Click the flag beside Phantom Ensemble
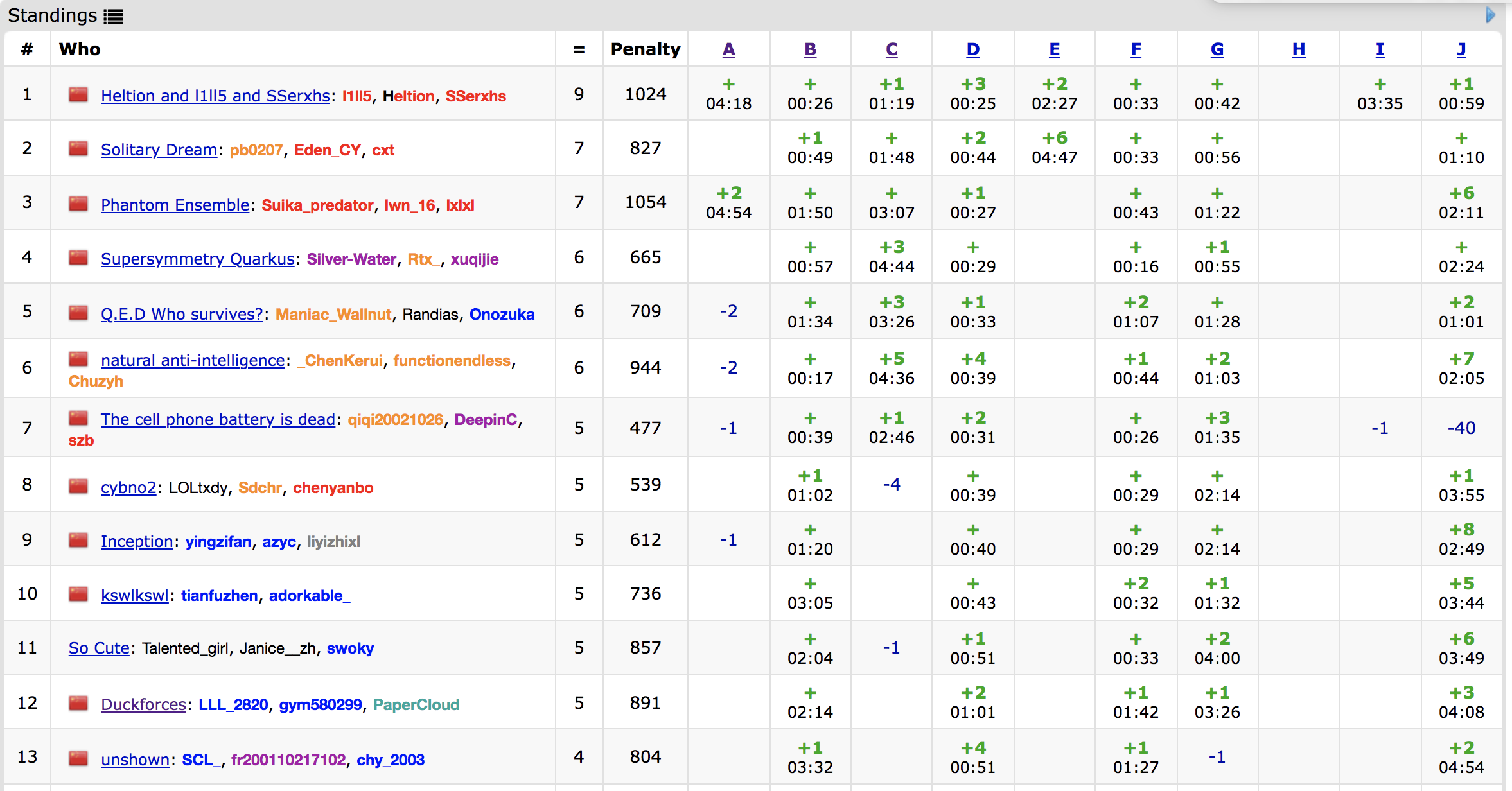The width and height of the screenshot is (1512, 791). 78,204
